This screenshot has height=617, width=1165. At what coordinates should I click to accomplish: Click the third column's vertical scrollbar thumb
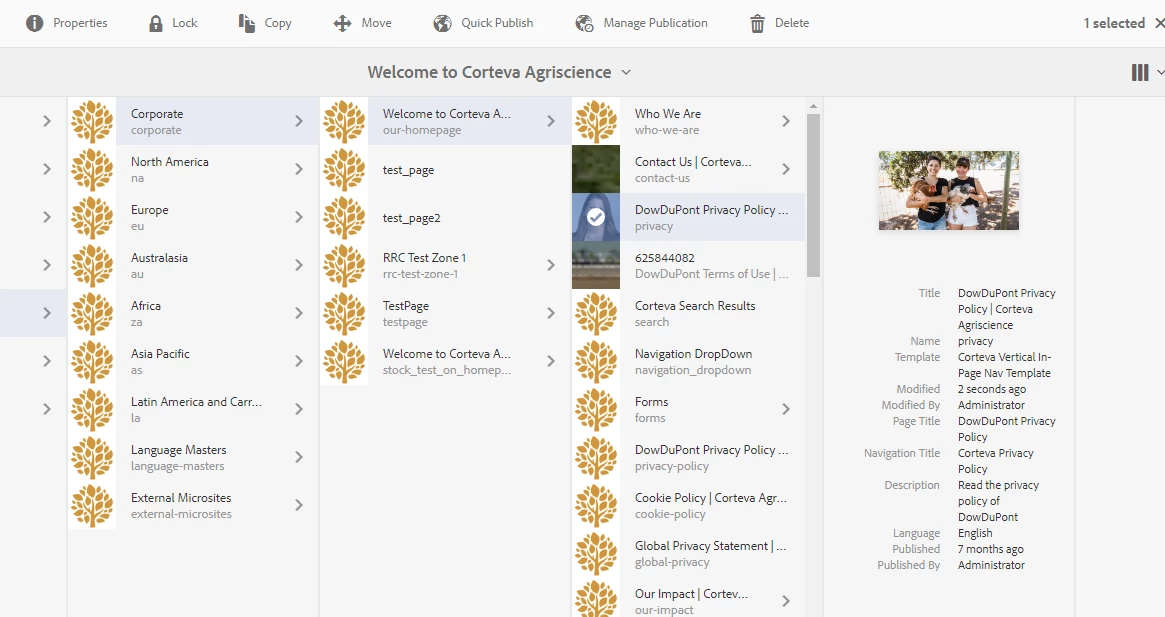pyautogui.click(x=814, y=196)
